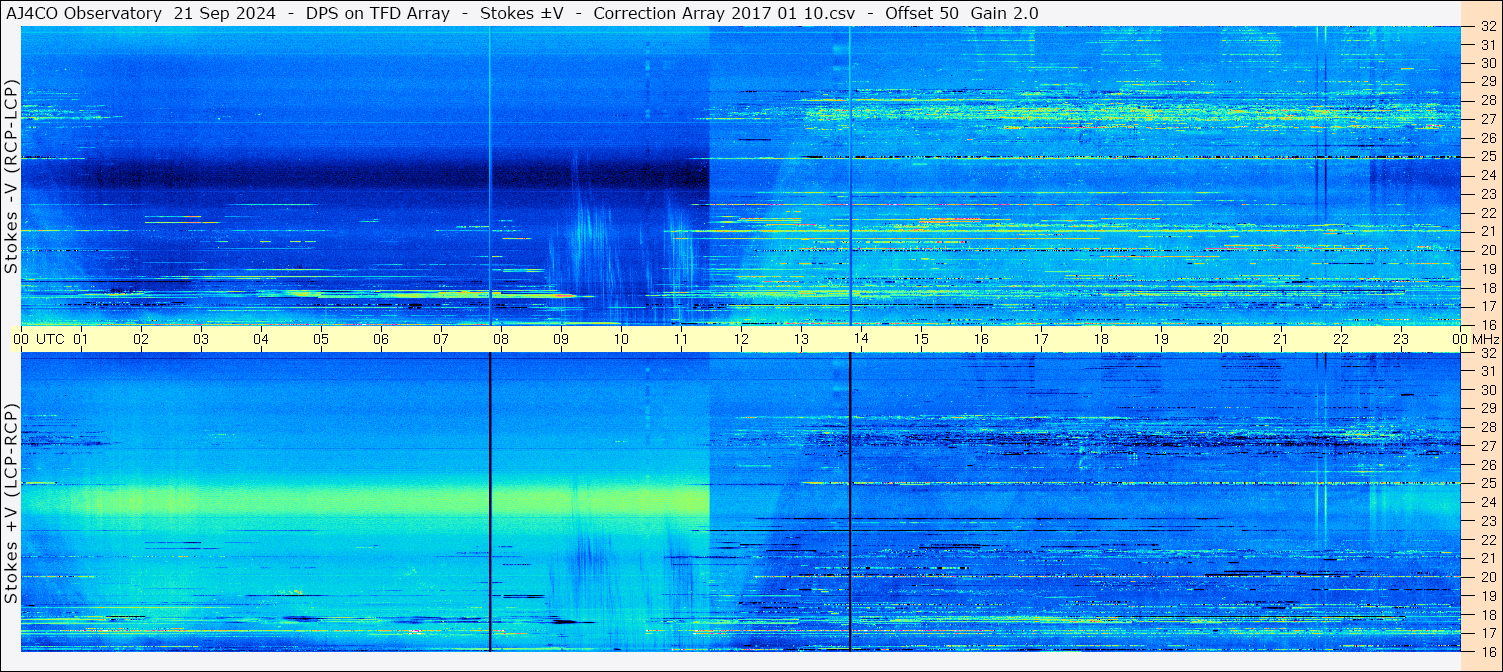
Task: Click the 02 hour tick on time axis
Action: 141,339
